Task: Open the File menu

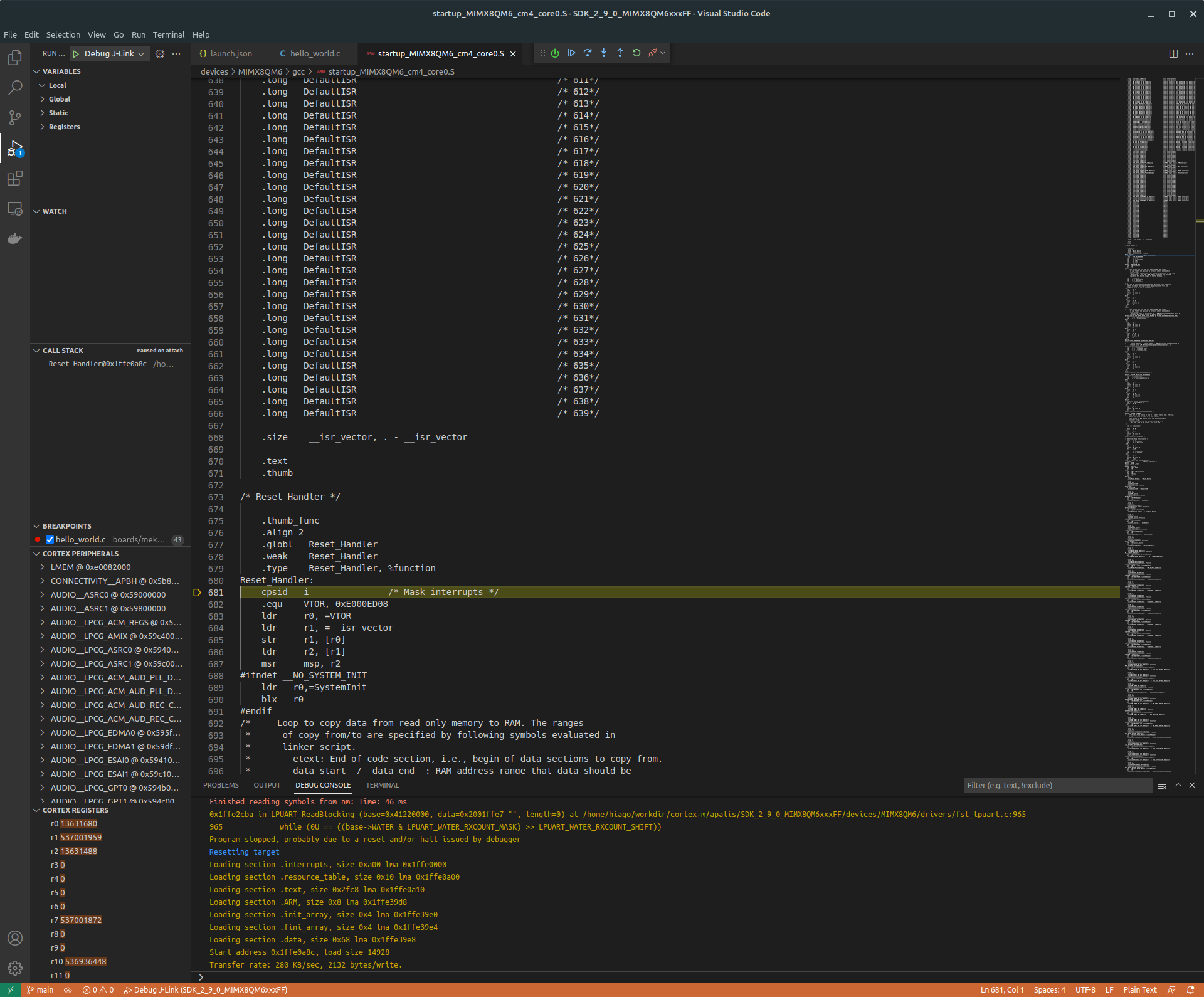Action: [10, 35]
